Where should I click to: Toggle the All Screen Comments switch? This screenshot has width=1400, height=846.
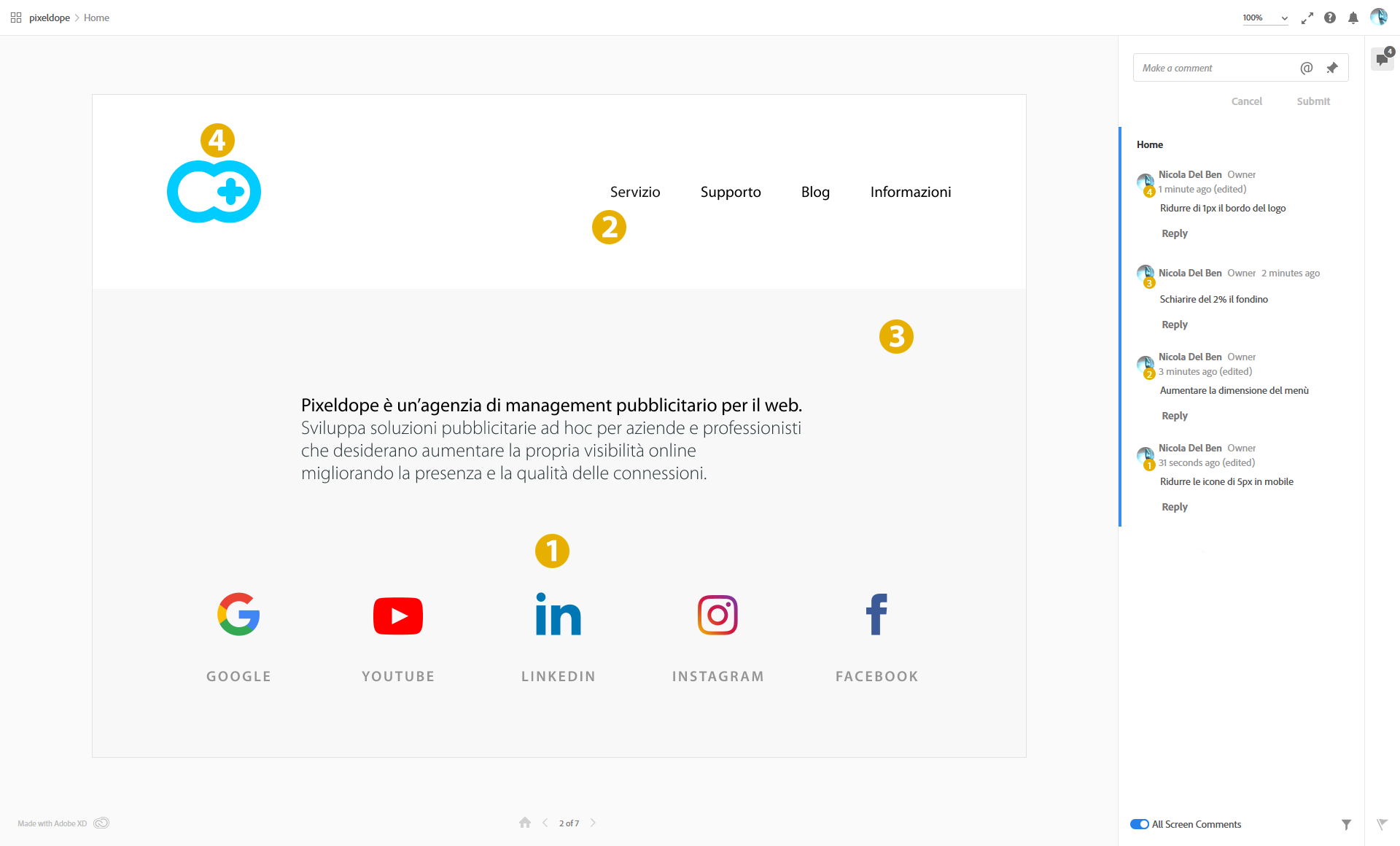(1139, 824)
